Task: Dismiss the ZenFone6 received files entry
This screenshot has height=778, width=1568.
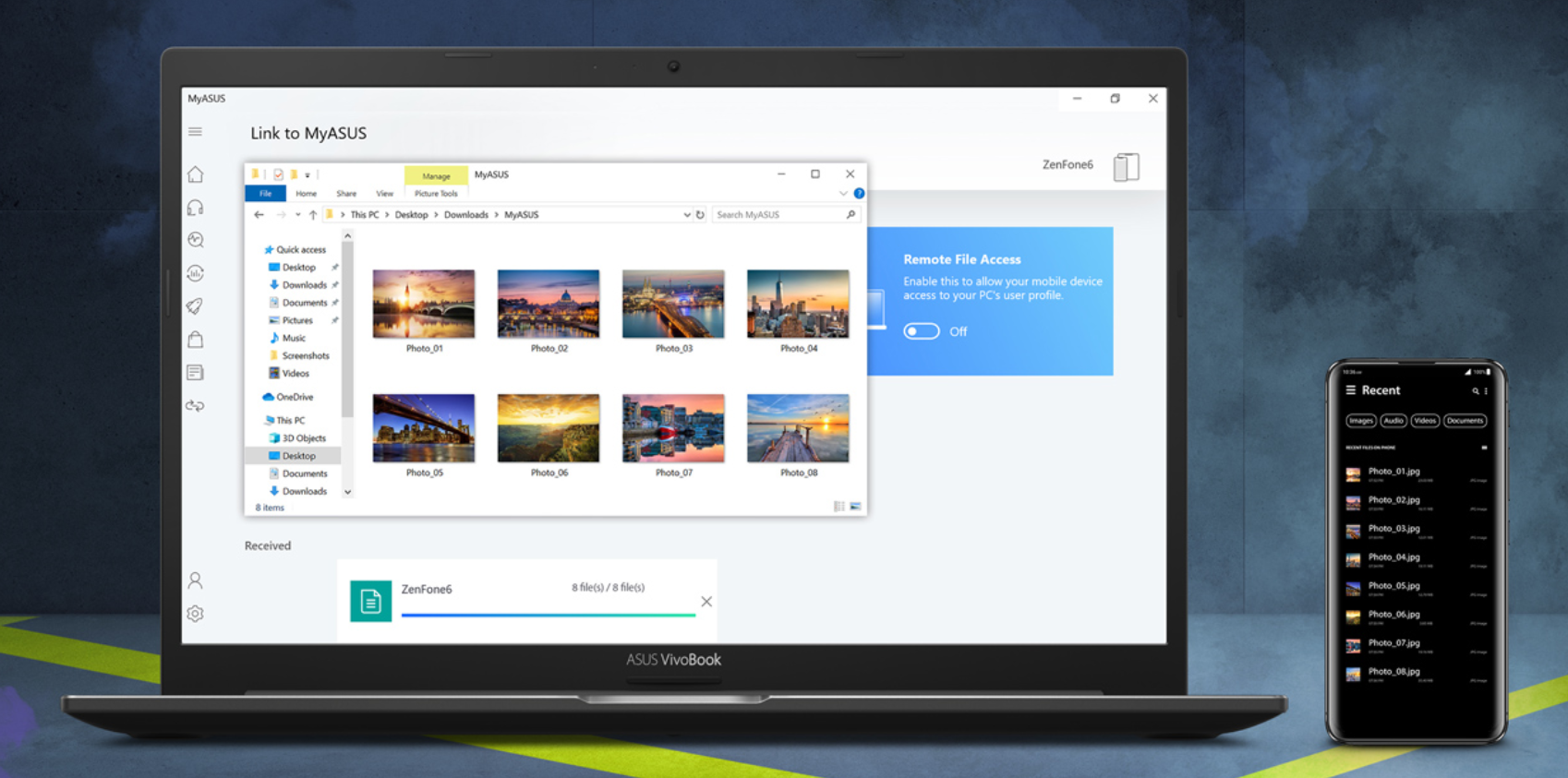Action: point(706,602)
